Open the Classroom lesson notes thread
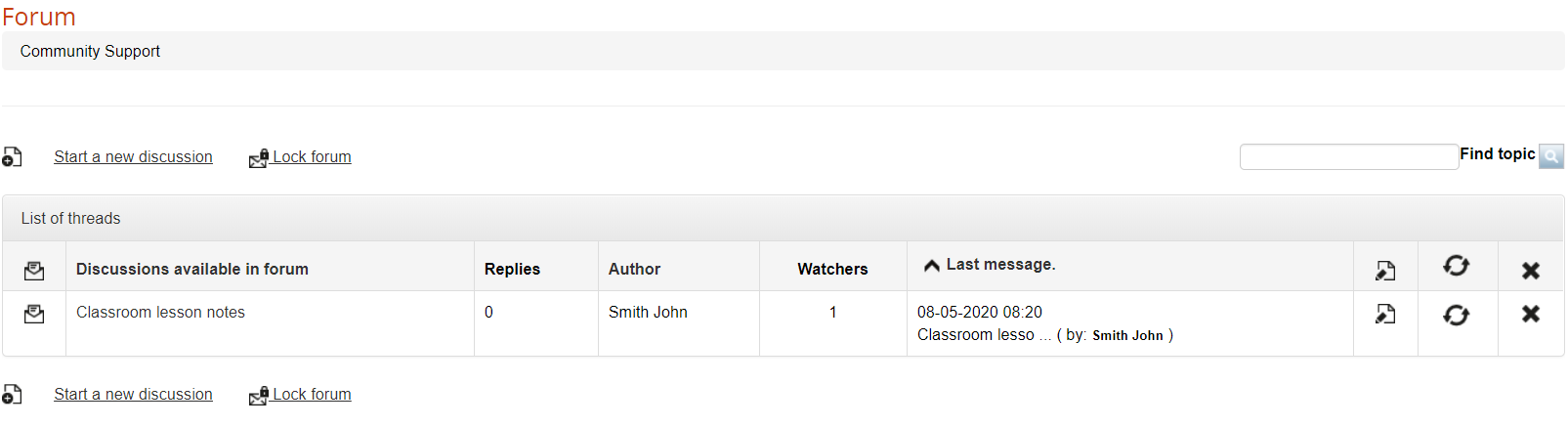The image size is (1568, 427). [x=160, y=313]
